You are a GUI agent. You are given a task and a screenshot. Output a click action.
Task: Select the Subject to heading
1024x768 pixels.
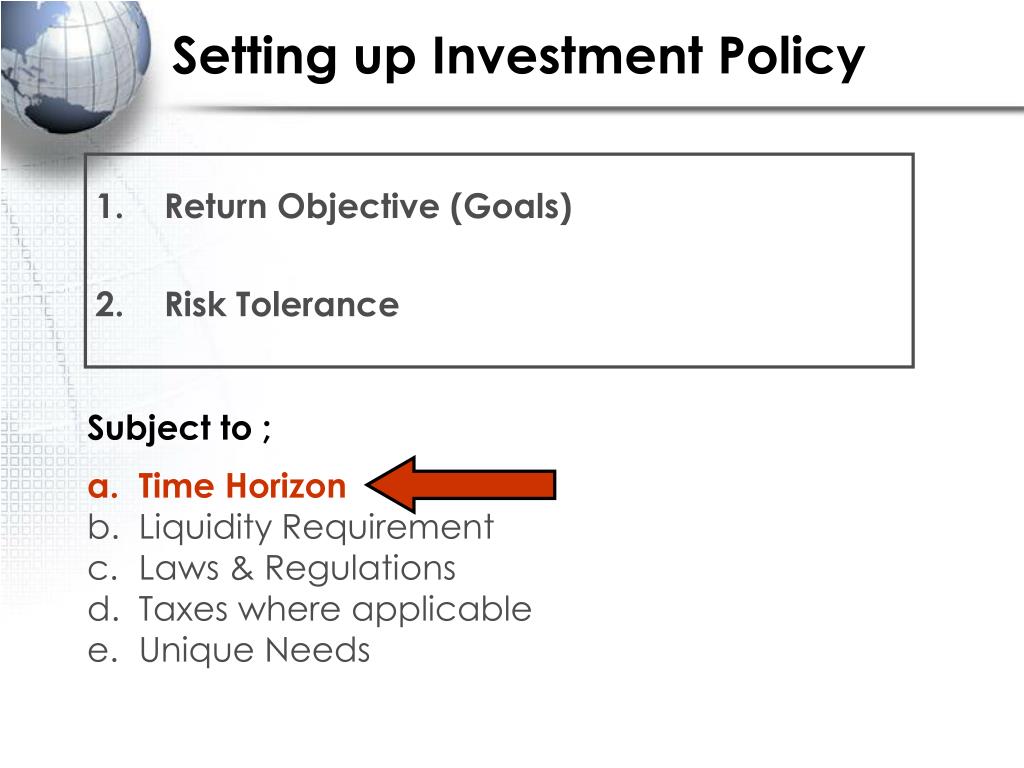click(x=179, y=429)
